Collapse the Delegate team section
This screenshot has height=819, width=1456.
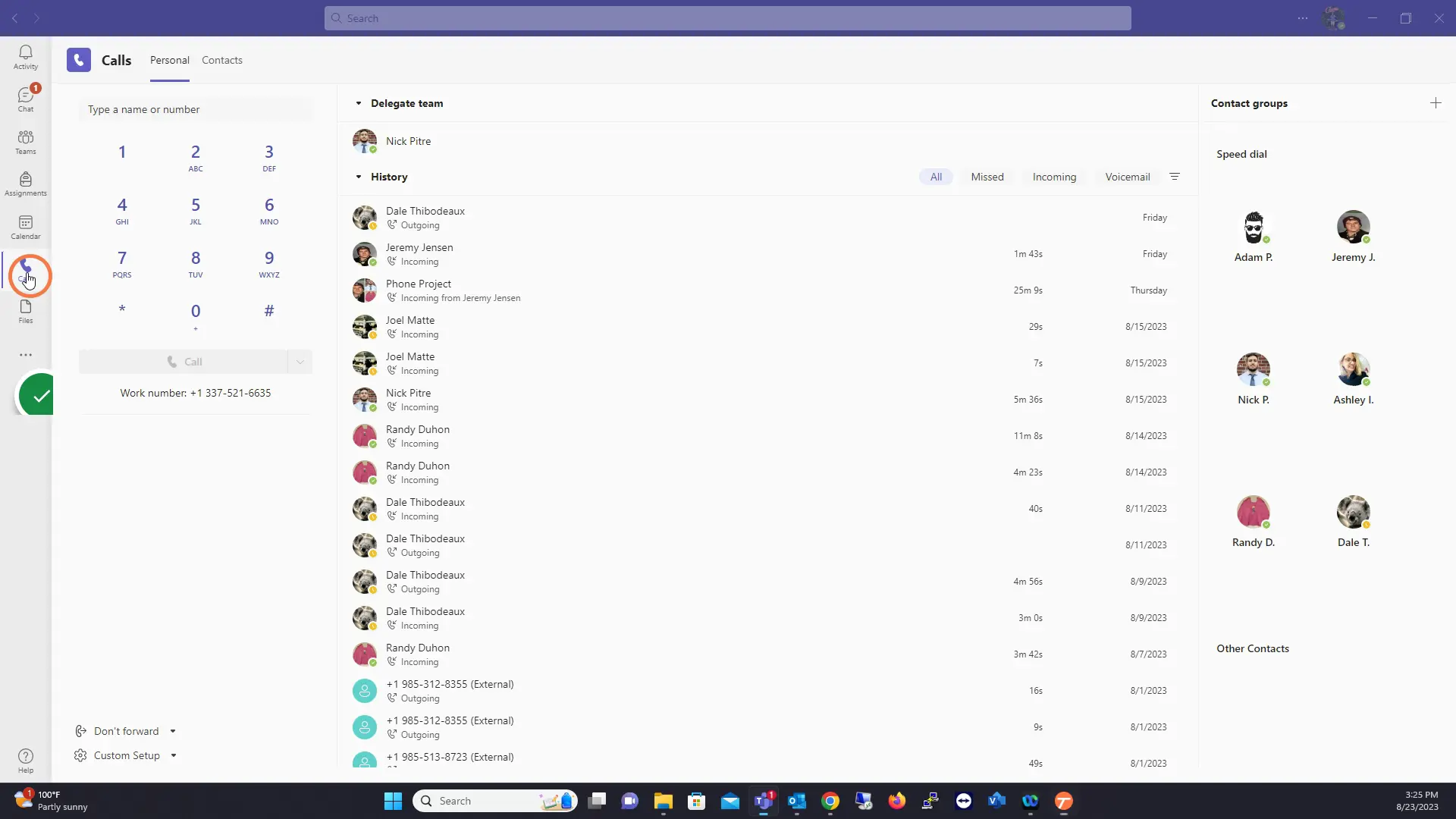coord(359,103)
